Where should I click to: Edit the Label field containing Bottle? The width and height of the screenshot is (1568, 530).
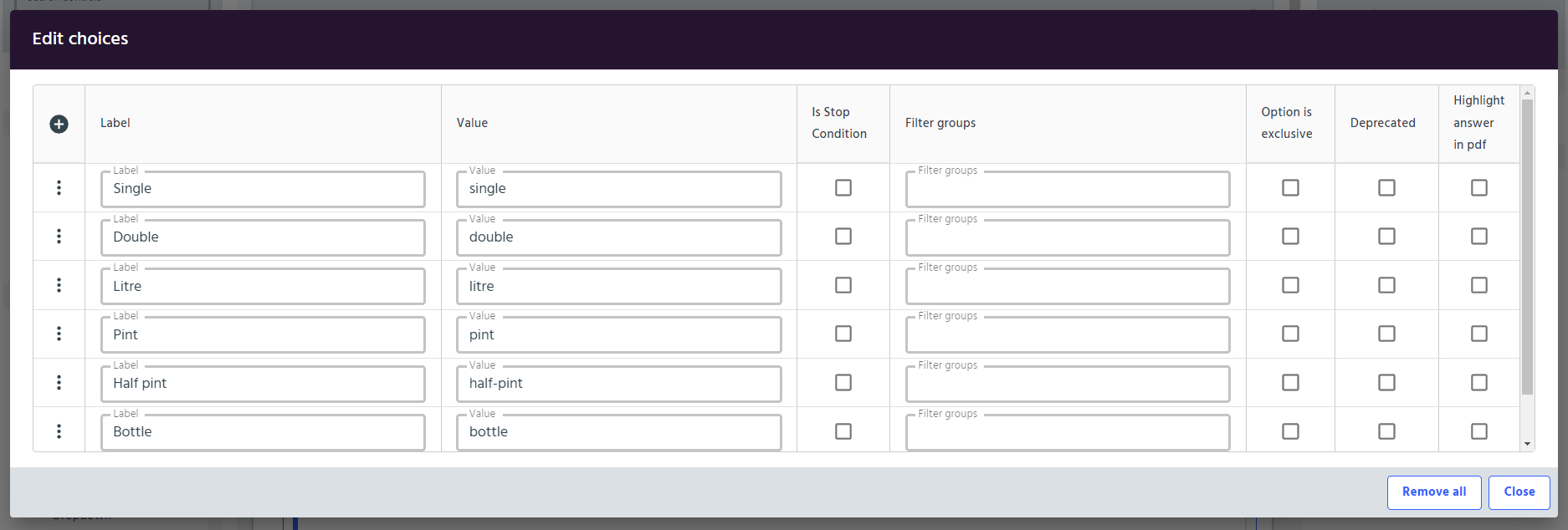(x=263, y=432)
